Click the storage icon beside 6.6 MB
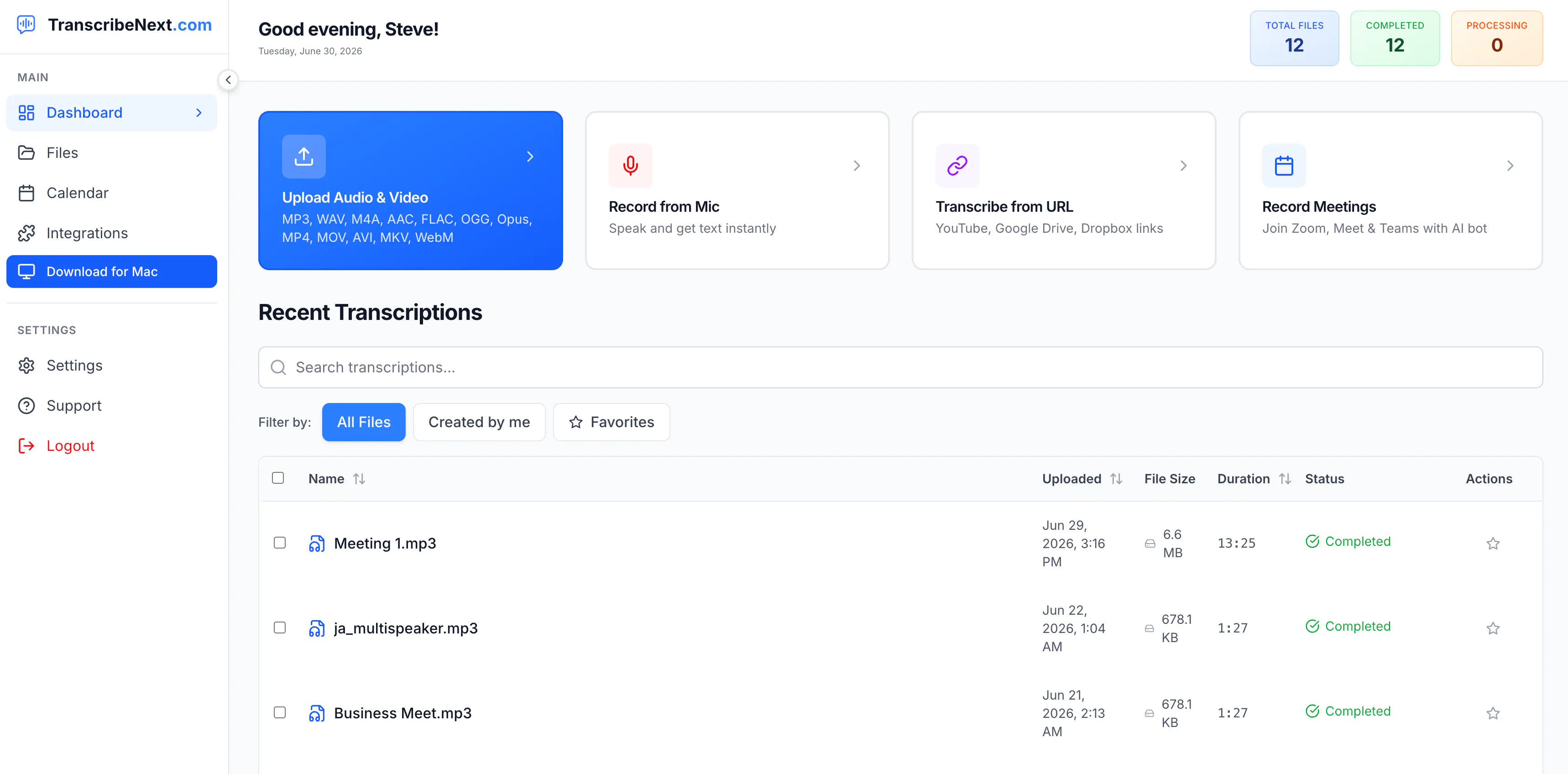This screenshot has width=1568, height=774. 1150,544
